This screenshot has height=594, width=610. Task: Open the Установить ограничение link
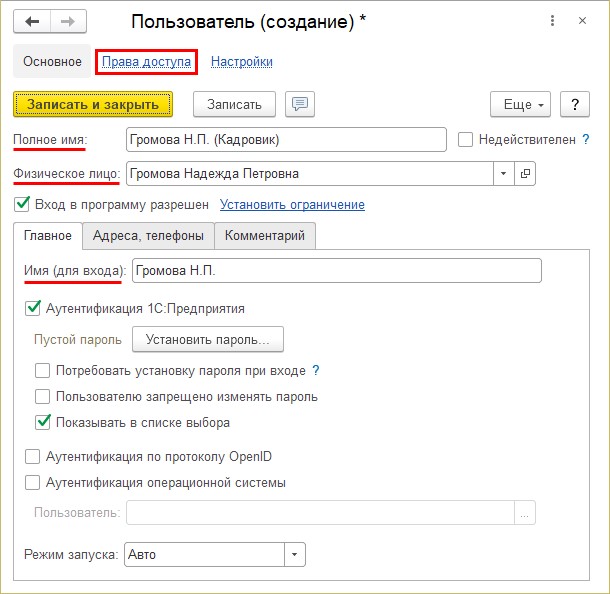(x=292, y=204)
